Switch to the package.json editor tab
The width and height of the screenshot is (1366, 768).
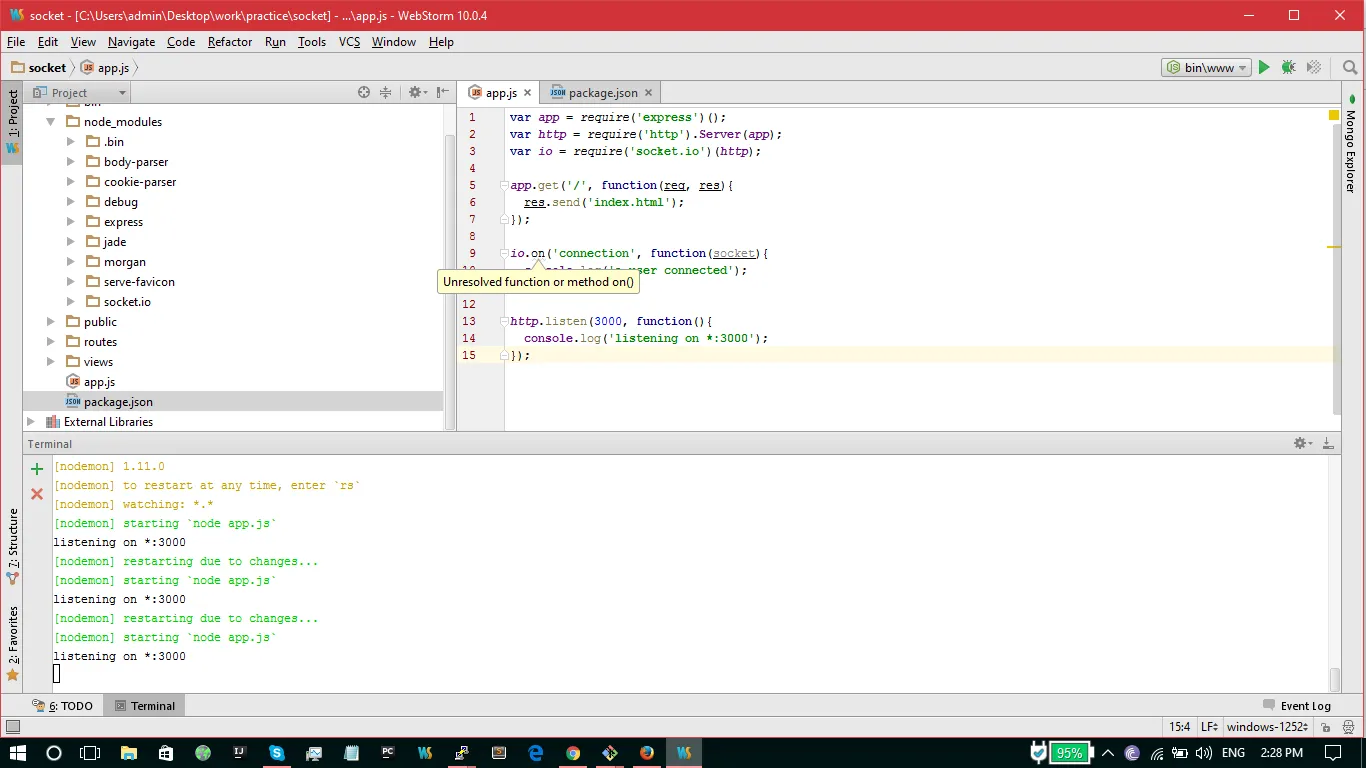click(x=602, y=93)
